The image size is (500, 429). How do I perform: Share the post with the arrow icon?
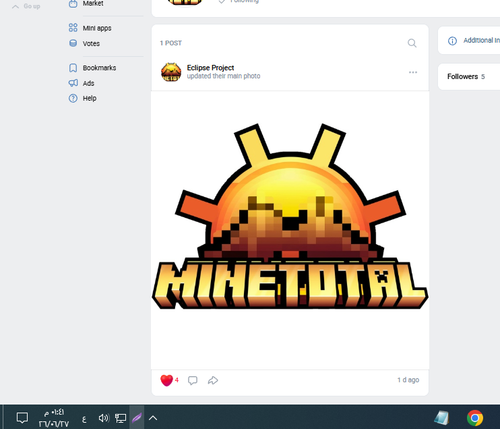pyautogui.click(x=213, y=380)
